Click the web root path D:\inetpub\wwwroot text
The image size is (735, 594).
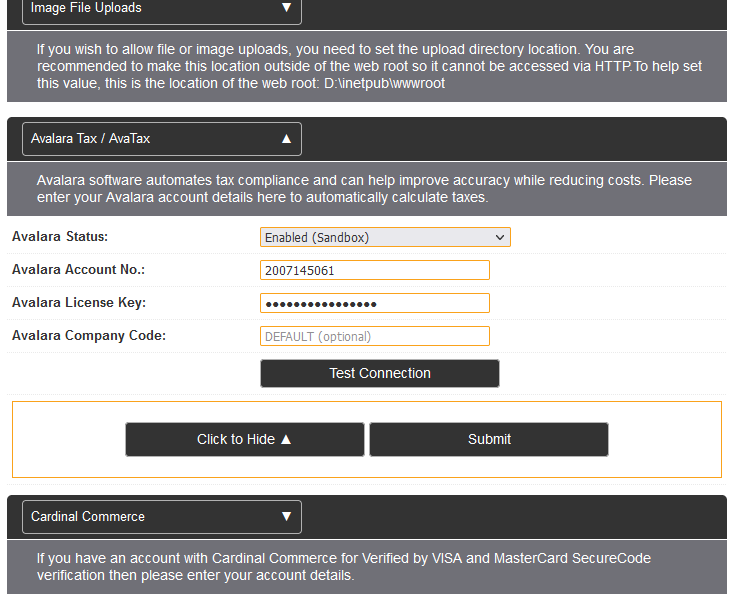click(384, 83)
